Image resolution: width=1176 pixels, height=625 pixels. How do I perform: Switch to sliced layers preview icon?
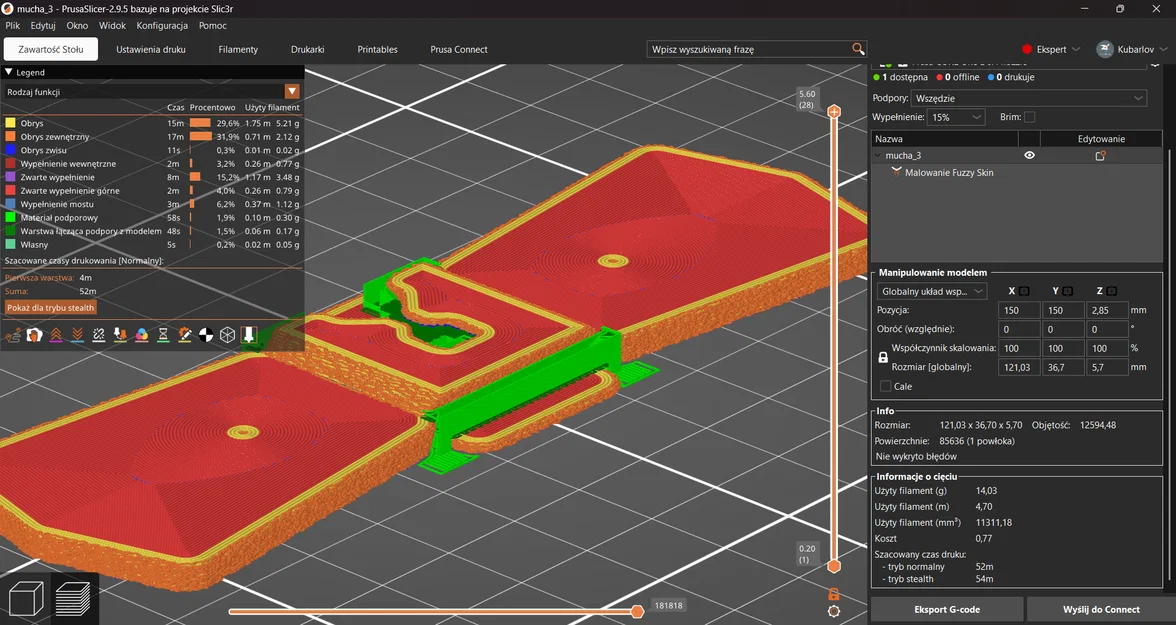tap(73, 599)
